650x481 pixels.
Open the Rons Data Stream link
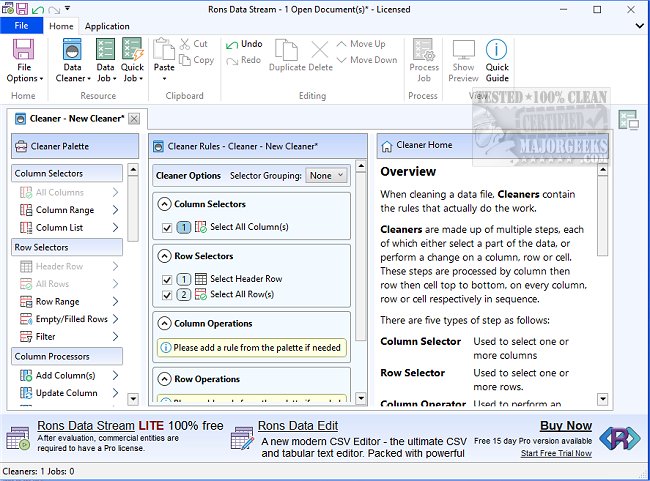pyautogui.click(x=86, y=426)
